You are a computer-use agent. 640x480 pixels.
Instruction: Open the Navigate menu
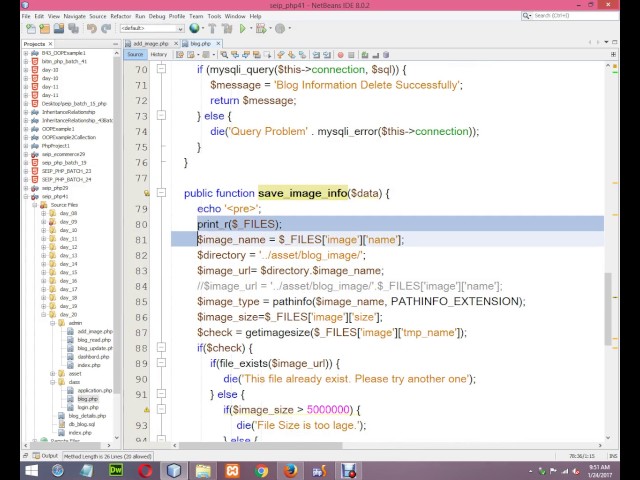click(x=75, y=16)
